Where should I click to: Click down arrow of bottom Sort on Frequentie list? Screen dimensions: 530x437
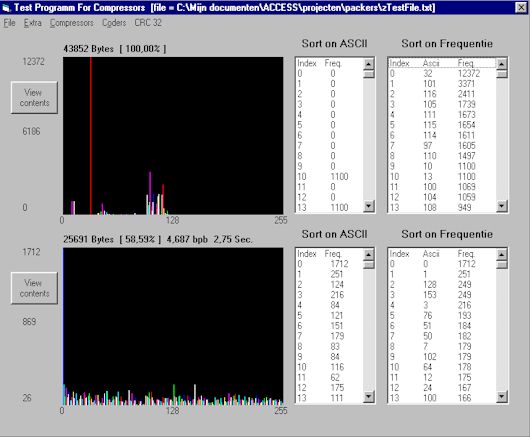click(502, 396)
